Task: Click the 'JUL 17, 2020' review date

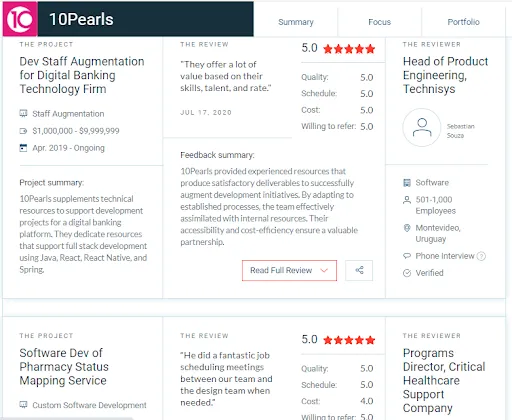Action: click(x=206, y=113)
